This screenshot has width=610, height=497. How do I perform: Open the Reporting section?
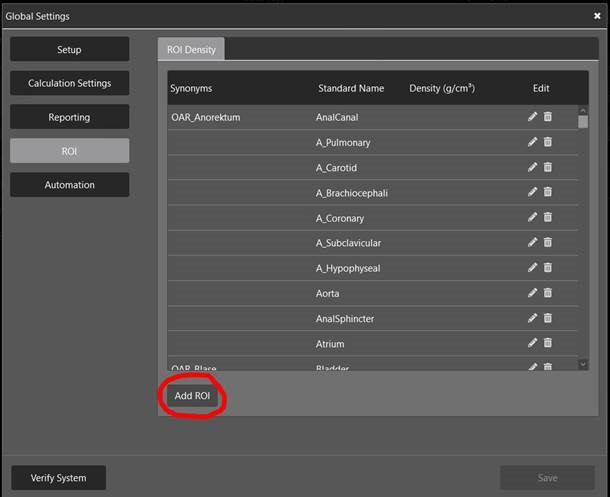pyautogui.click(x=69, y=117)
